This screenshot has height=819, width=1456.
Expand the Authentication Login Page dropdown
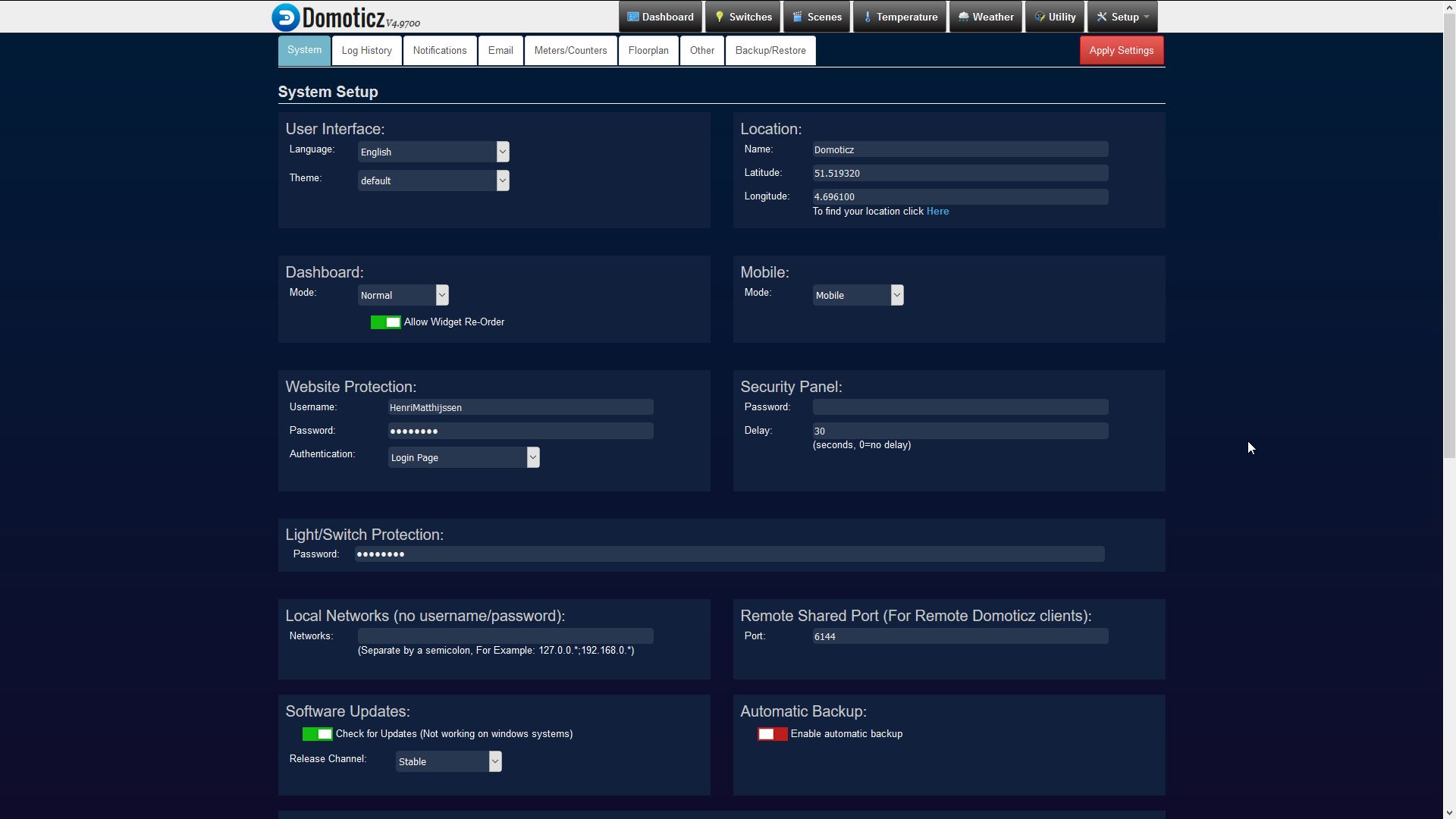click(x=463, y=457)
